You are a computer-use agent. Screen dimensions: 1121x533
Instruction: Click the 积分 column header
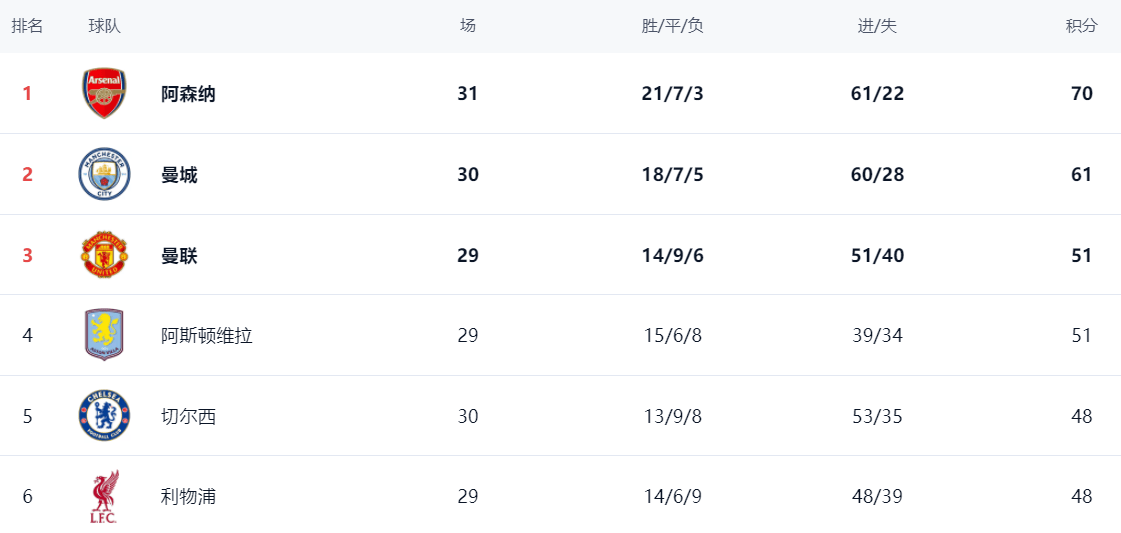(1081, 26)
